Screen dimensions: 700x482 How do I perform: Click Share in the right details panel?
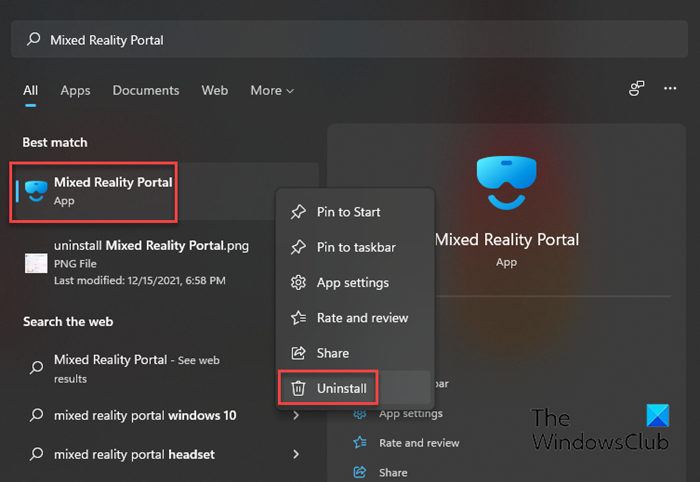(393, 472)
